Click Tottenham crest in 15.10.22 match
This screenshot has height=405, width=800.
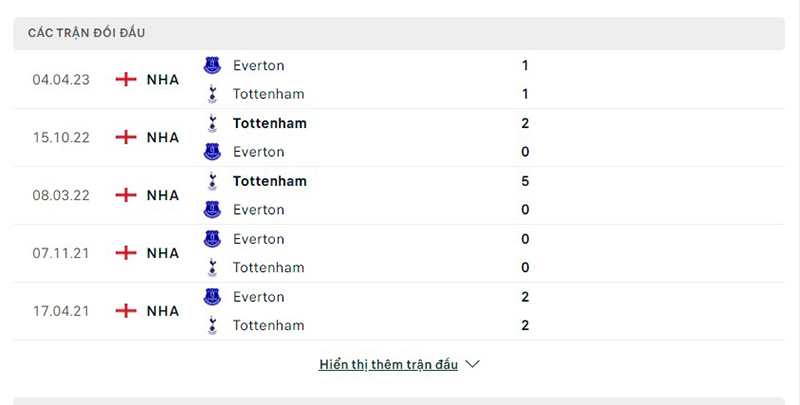[212, 123]
